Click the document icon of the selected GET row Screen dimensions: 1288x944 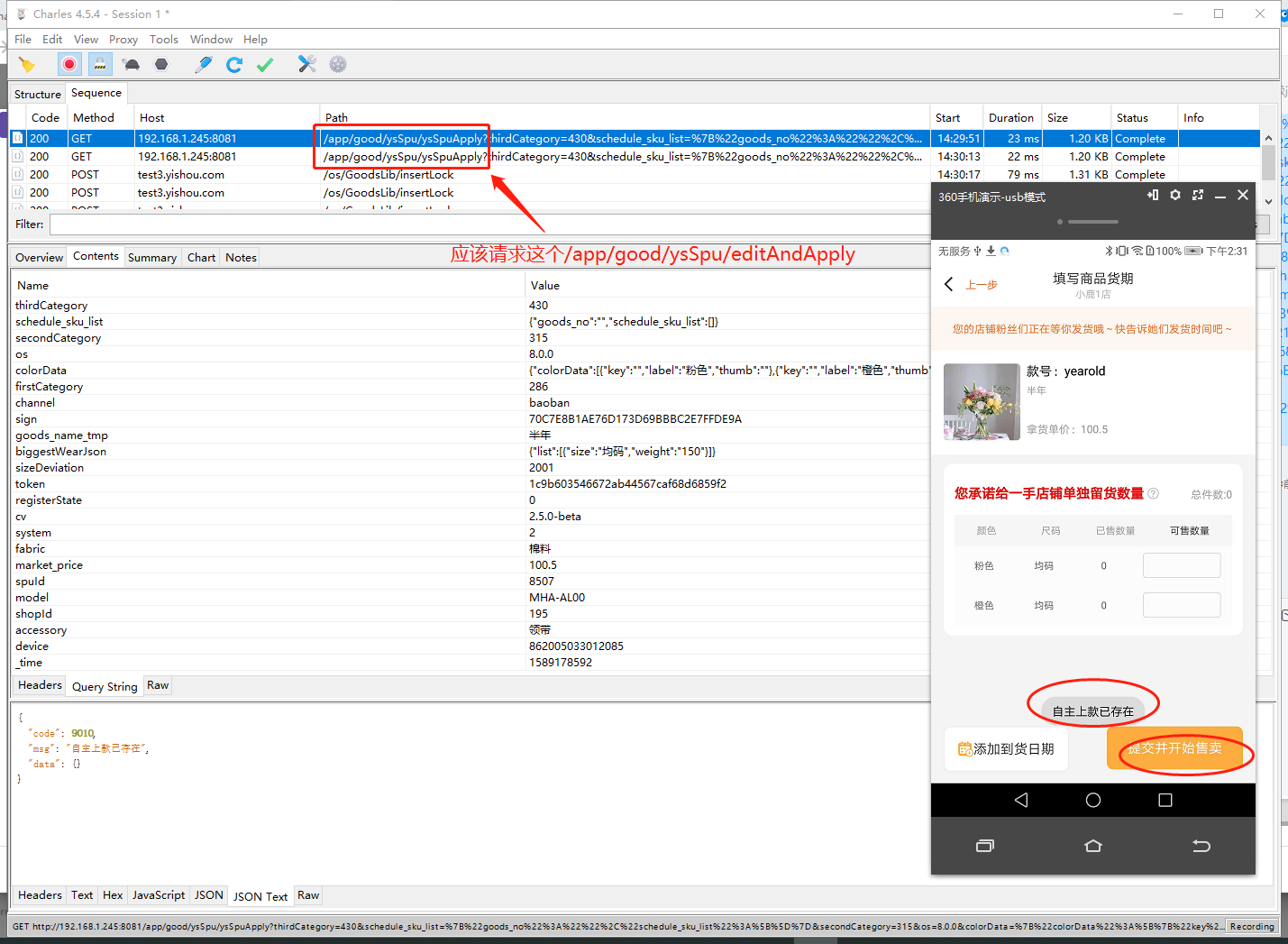(17, 139)
